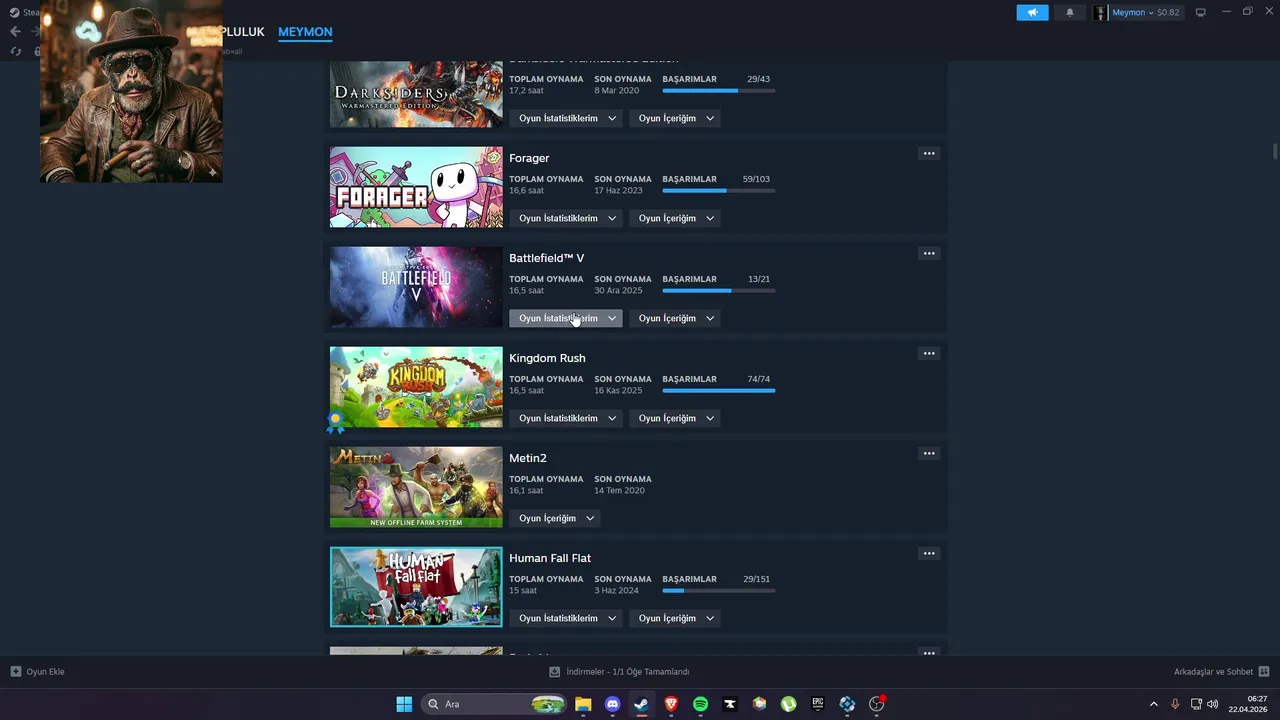
Task: Open uTorrent from the taskbar
Action: (x=789, y=704)
